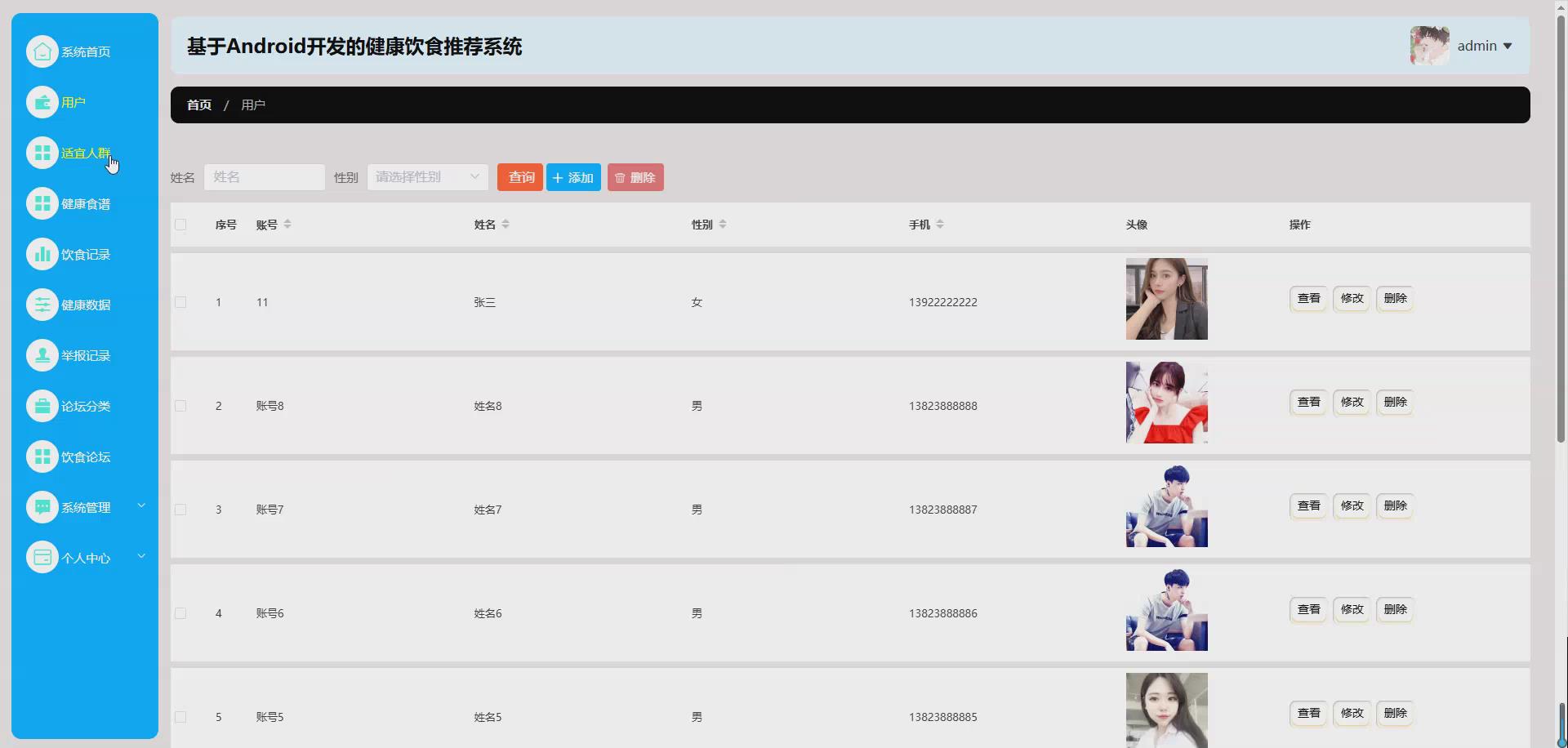Click 首页 breadcrumb link

pos(199,105)
